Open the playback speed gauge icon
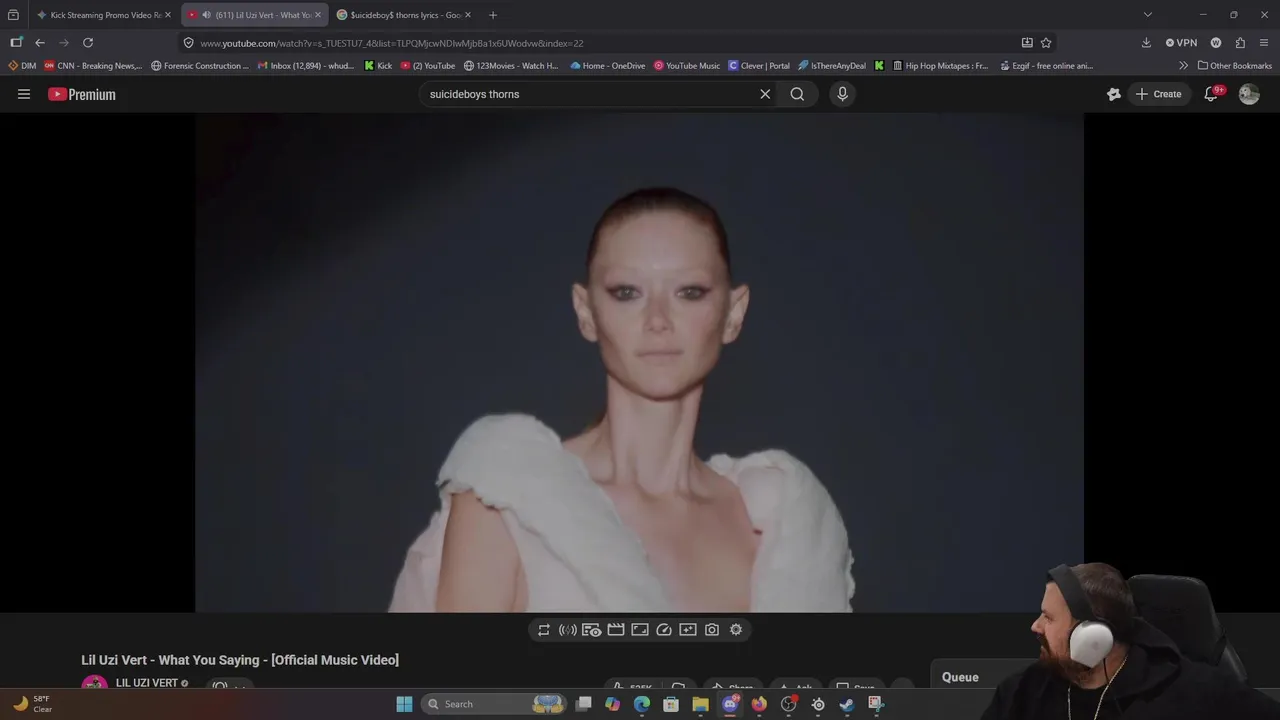Viewport: 1280px width, 720px height. pos(664,630)
